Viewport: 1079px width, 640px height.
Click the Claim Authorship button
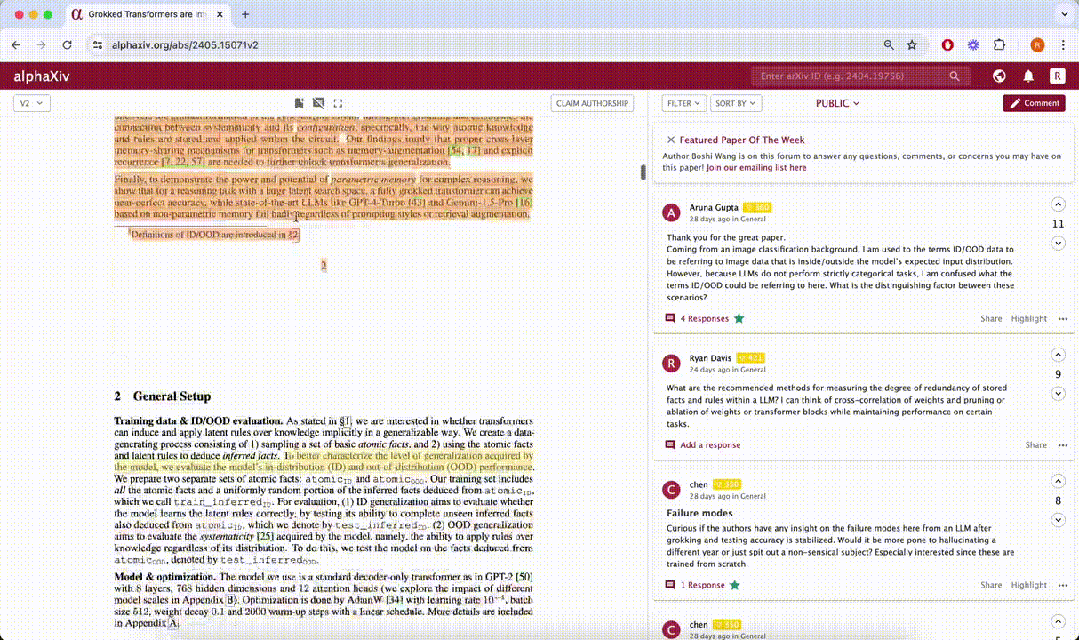click(592, 103)
